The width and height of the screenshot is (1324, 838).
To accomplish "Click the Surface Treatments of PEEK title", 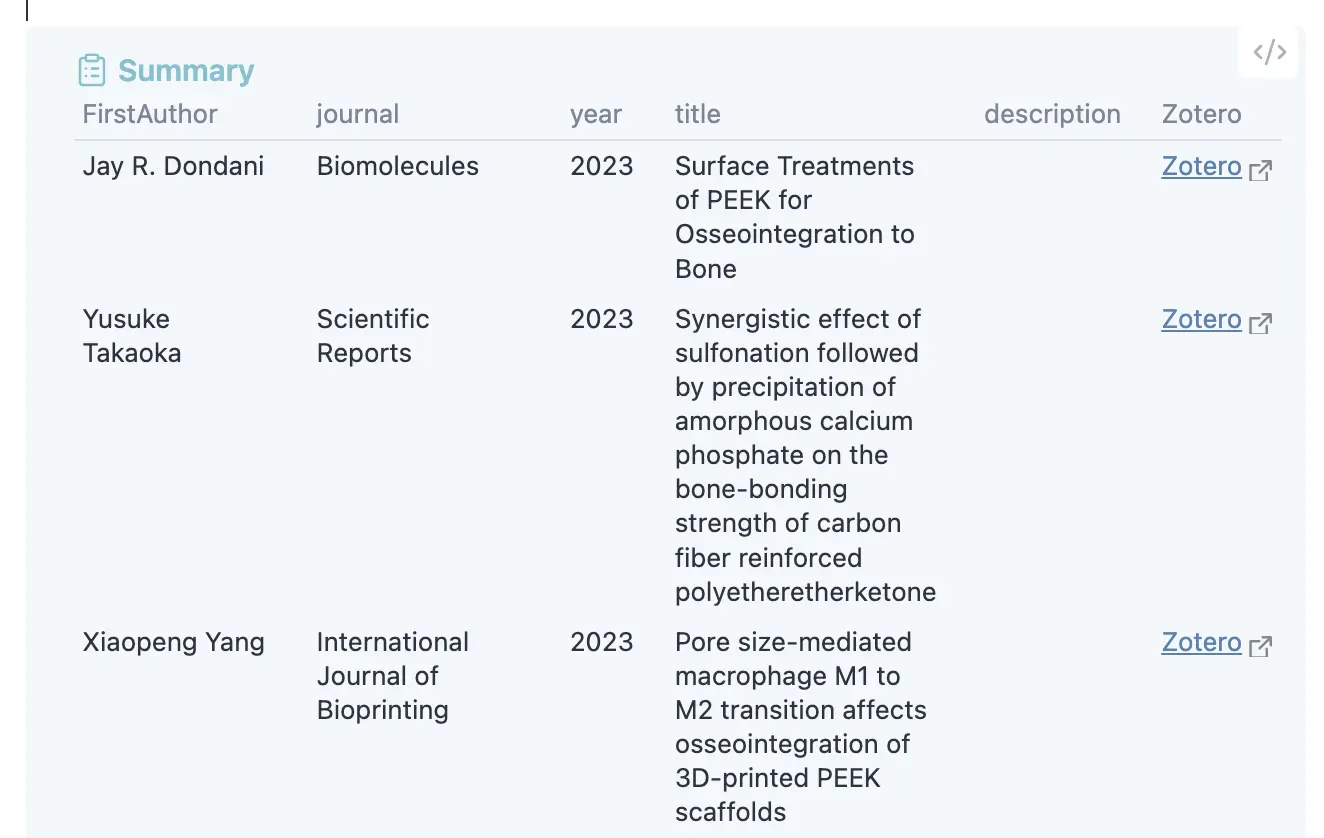I will (794, 217).
